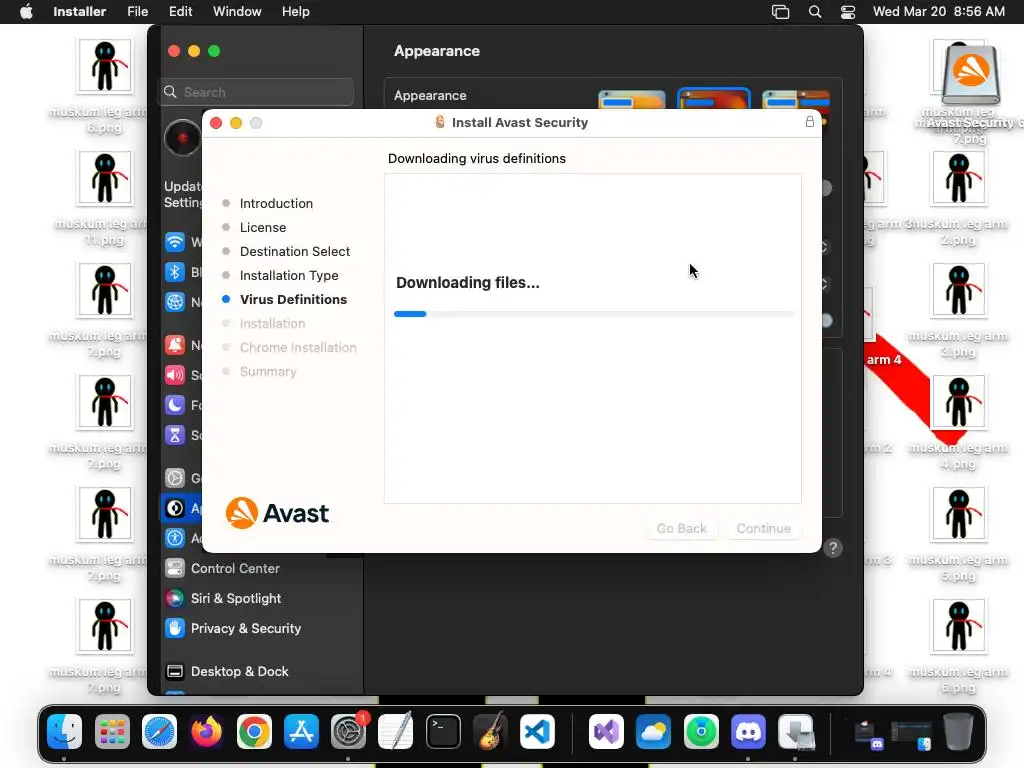
Task: Open the File menu
Action: [137, 12]
